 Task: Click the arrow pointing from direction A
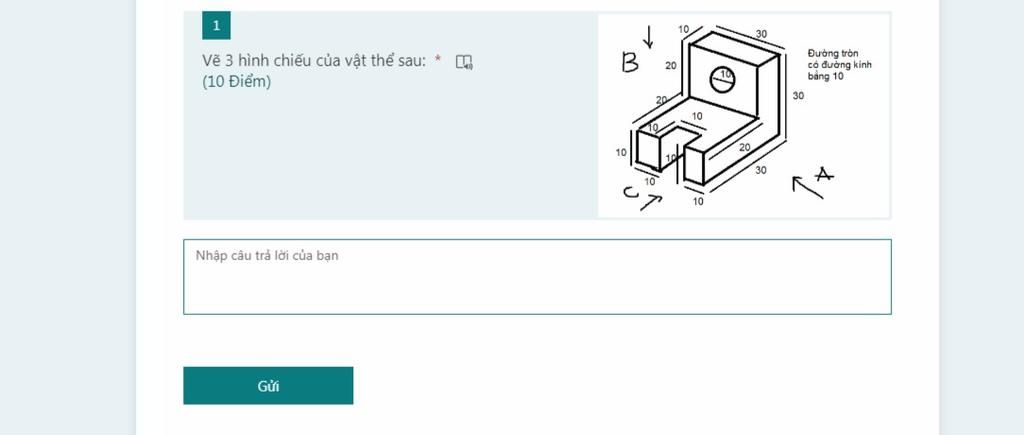807,187
